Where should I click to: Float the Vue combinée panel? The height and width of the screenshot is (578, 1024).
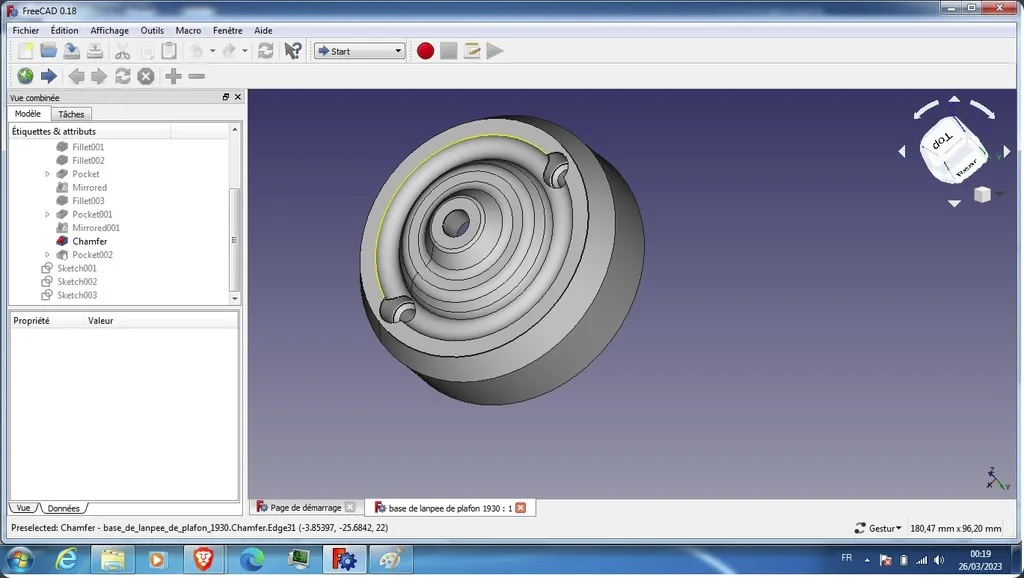click(226, 97)
